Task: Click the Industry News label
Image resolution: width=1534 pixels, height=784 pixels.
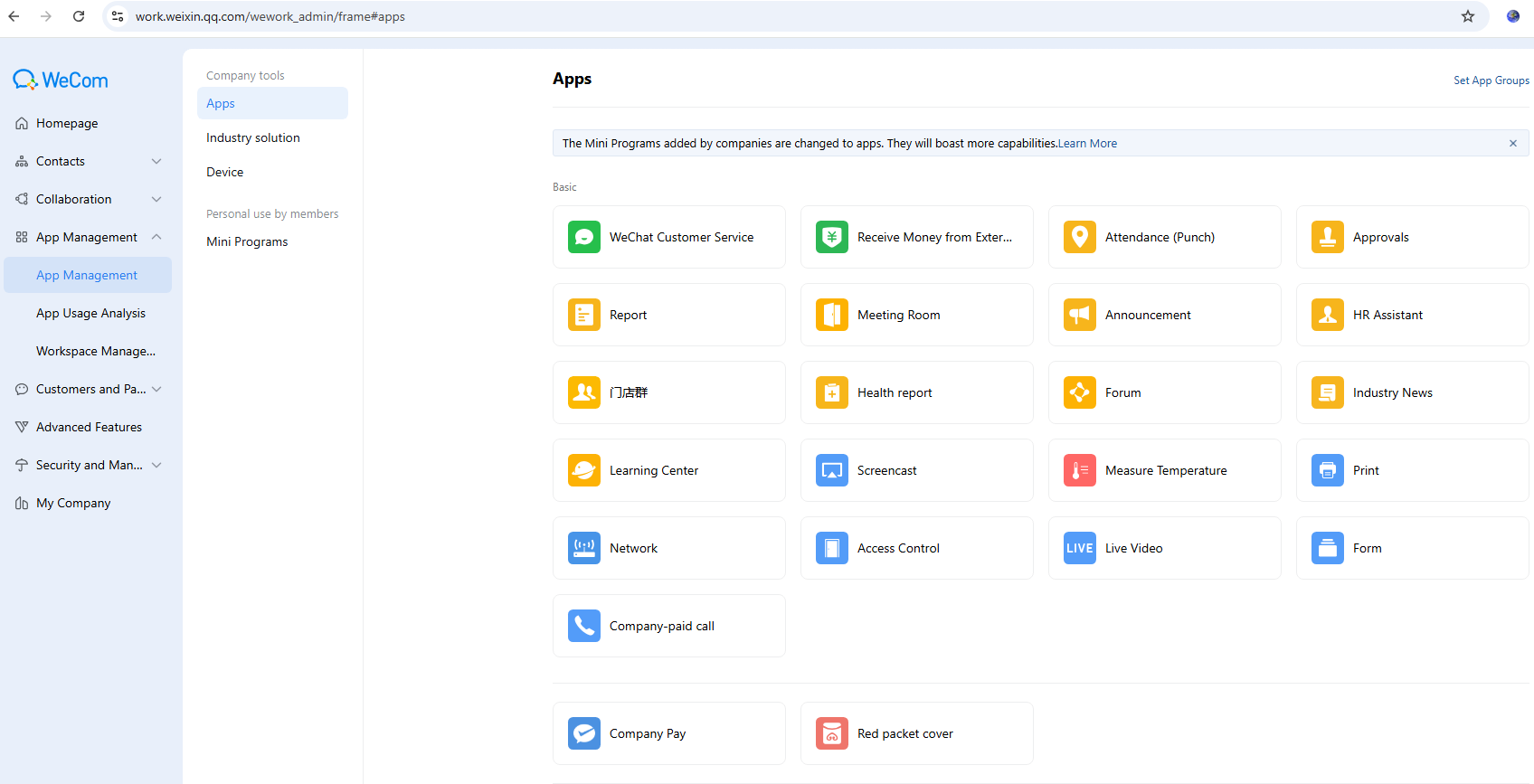Action: tap(1393, 392)
